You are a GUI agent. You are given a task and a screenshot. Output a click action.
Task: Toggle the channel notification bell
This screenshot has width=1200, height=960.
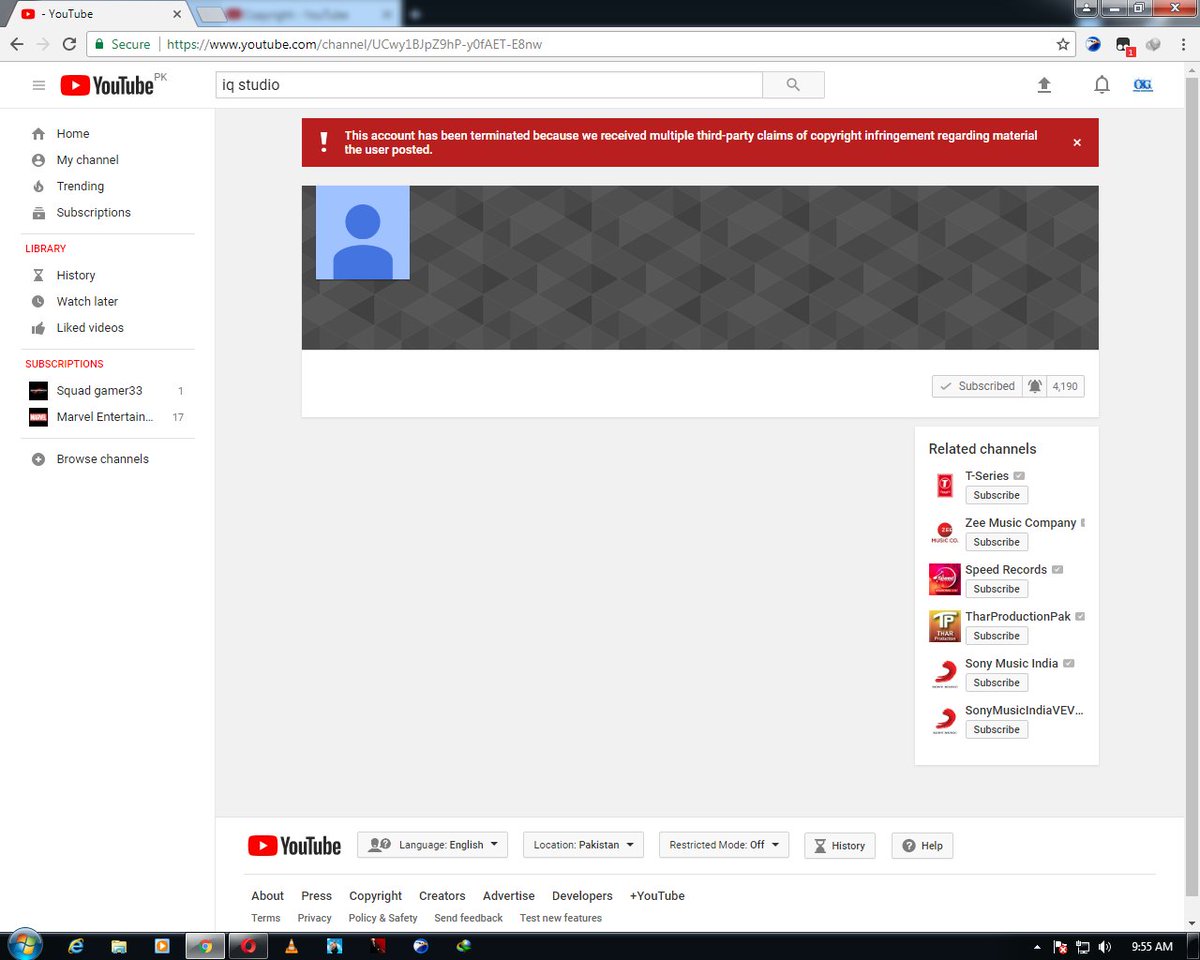(1034, 386)
